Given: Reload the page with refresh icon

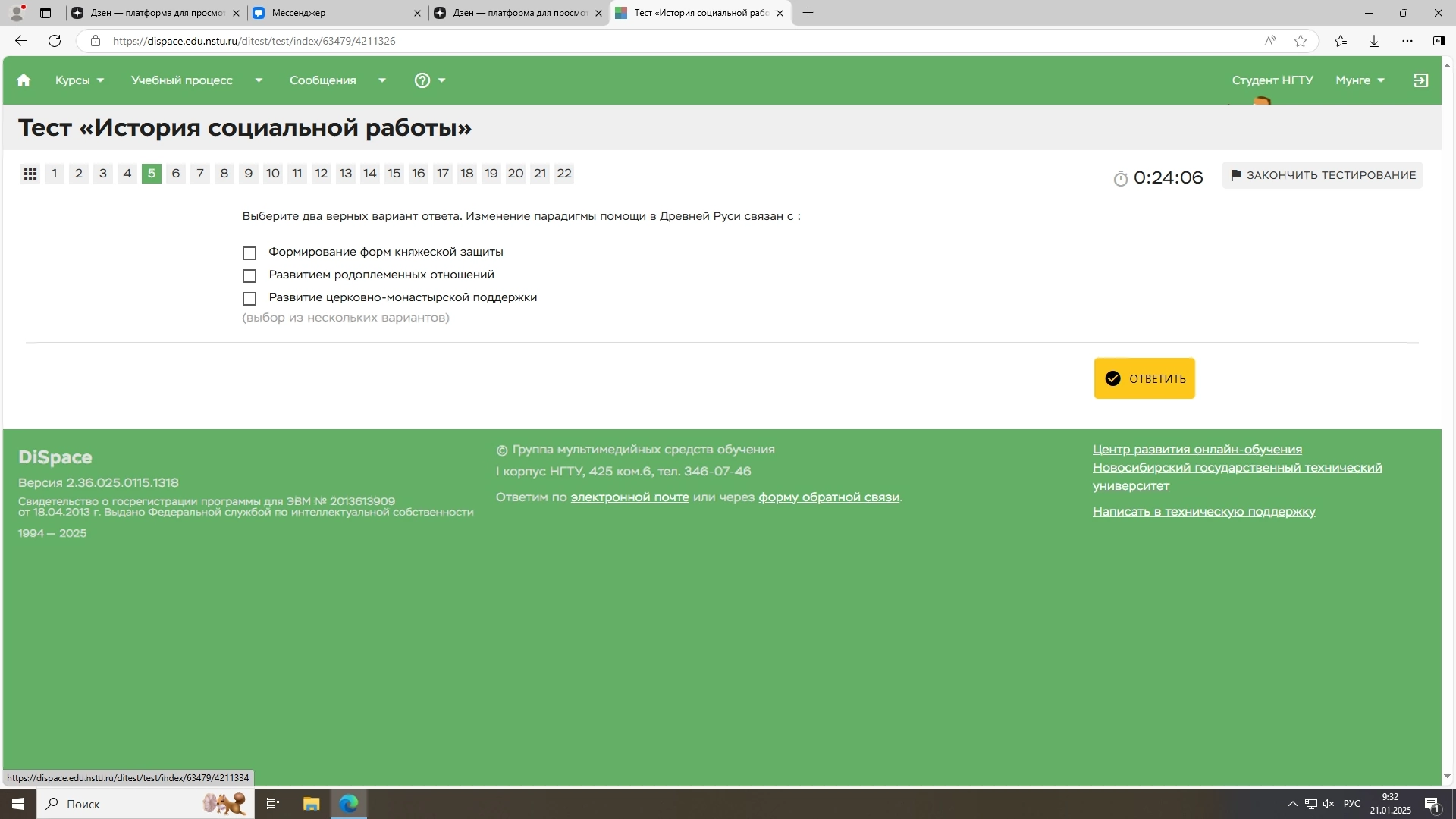Looking at the screenshot, I should point(55,41).
